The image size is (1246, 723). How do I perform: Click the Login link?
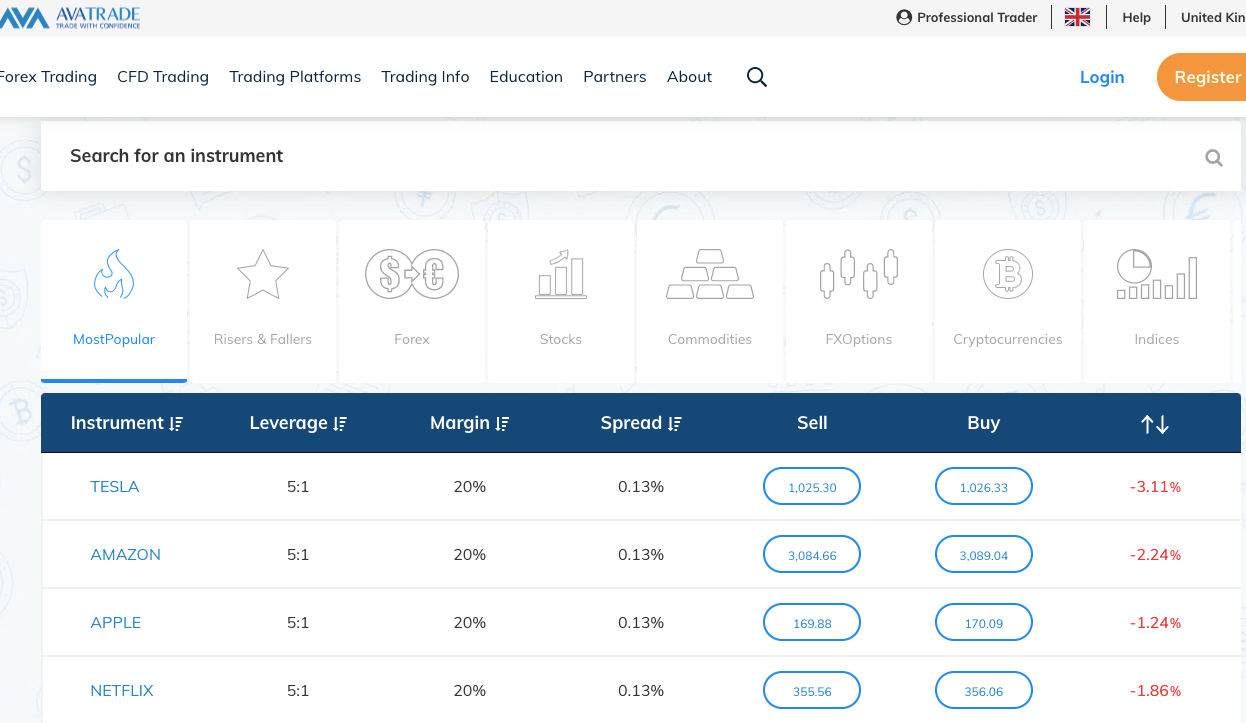[1102, 77]
